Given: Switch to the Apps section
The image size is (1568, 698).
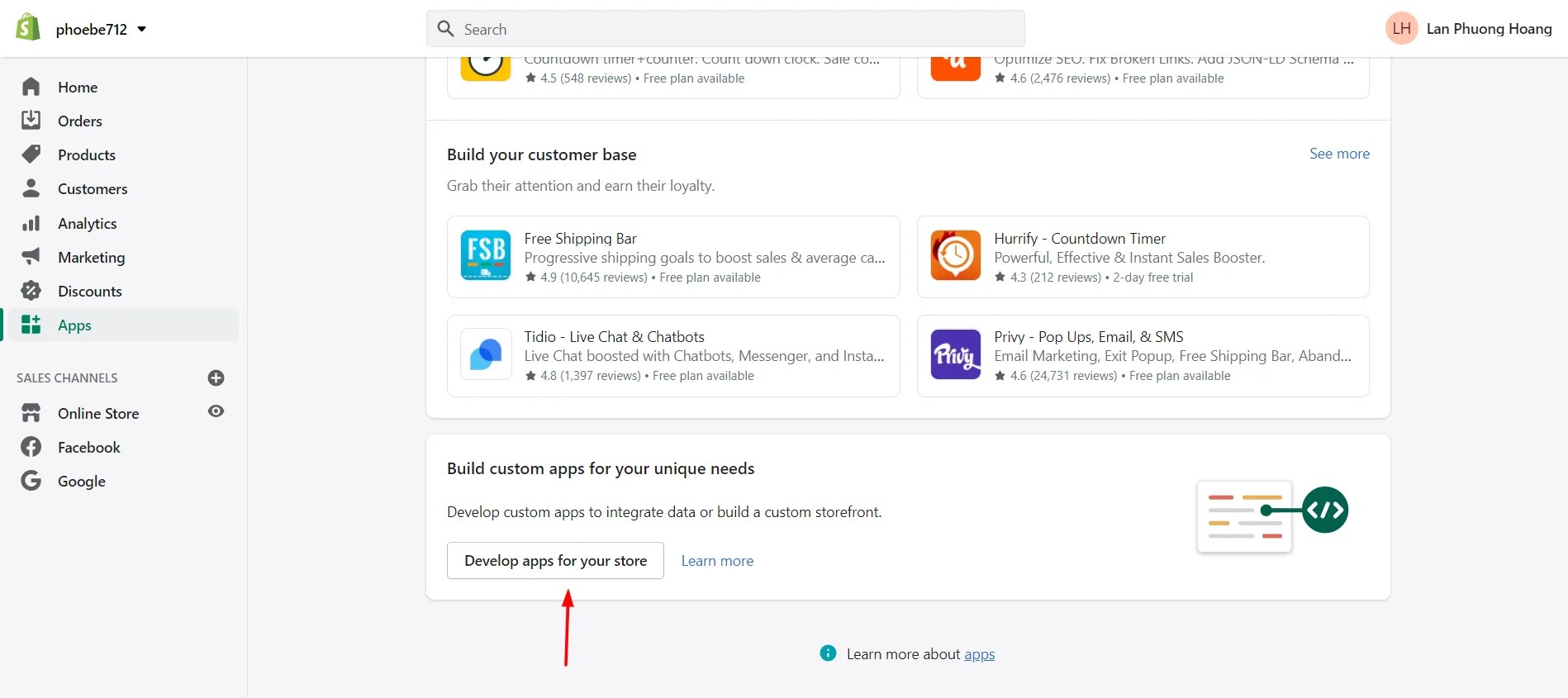Looking at the screenshot, I should 74,325.
